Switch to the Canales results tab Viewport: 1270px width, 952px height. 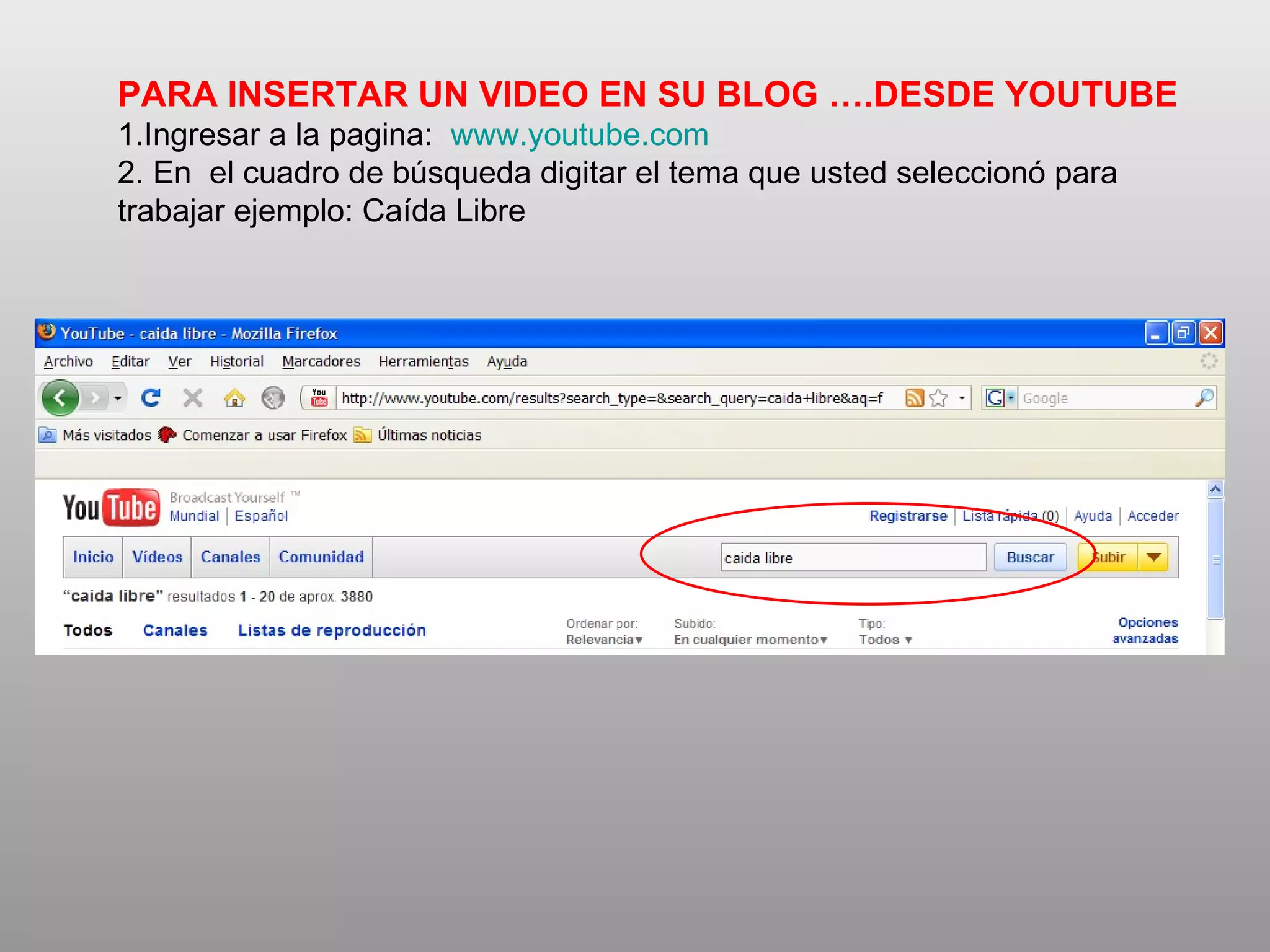coord(175,630)
